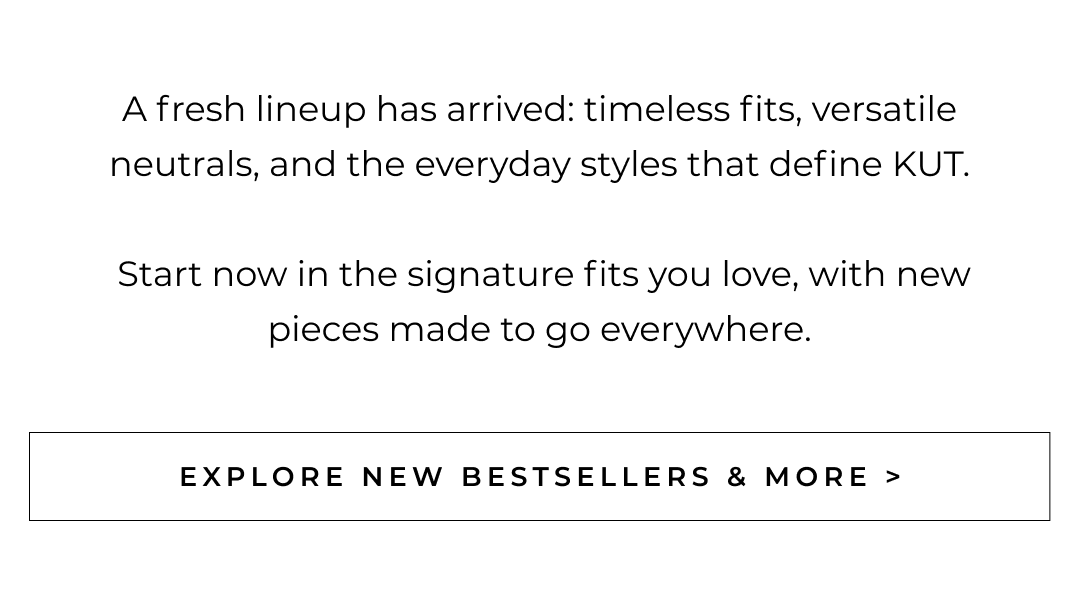
Task: Click the word KUT in the paragraph
Action: 928,164
